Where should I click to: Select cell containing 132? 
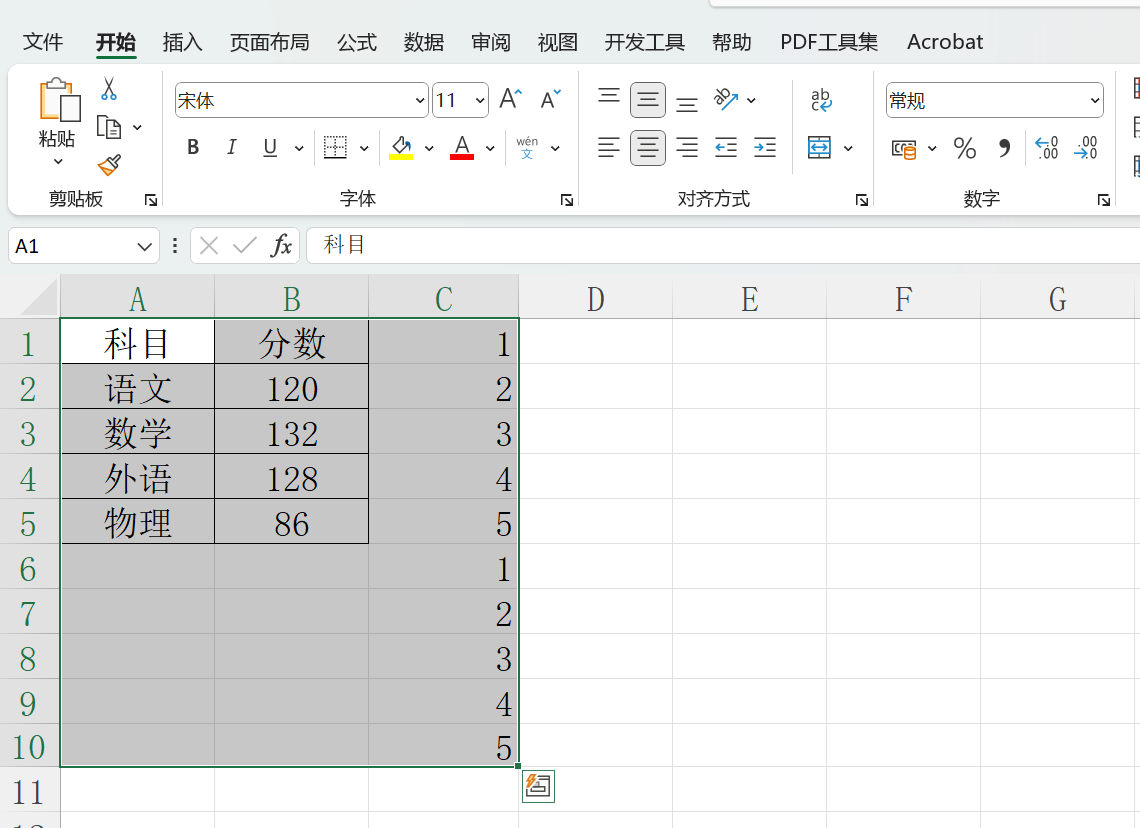(x=292, y=433)
